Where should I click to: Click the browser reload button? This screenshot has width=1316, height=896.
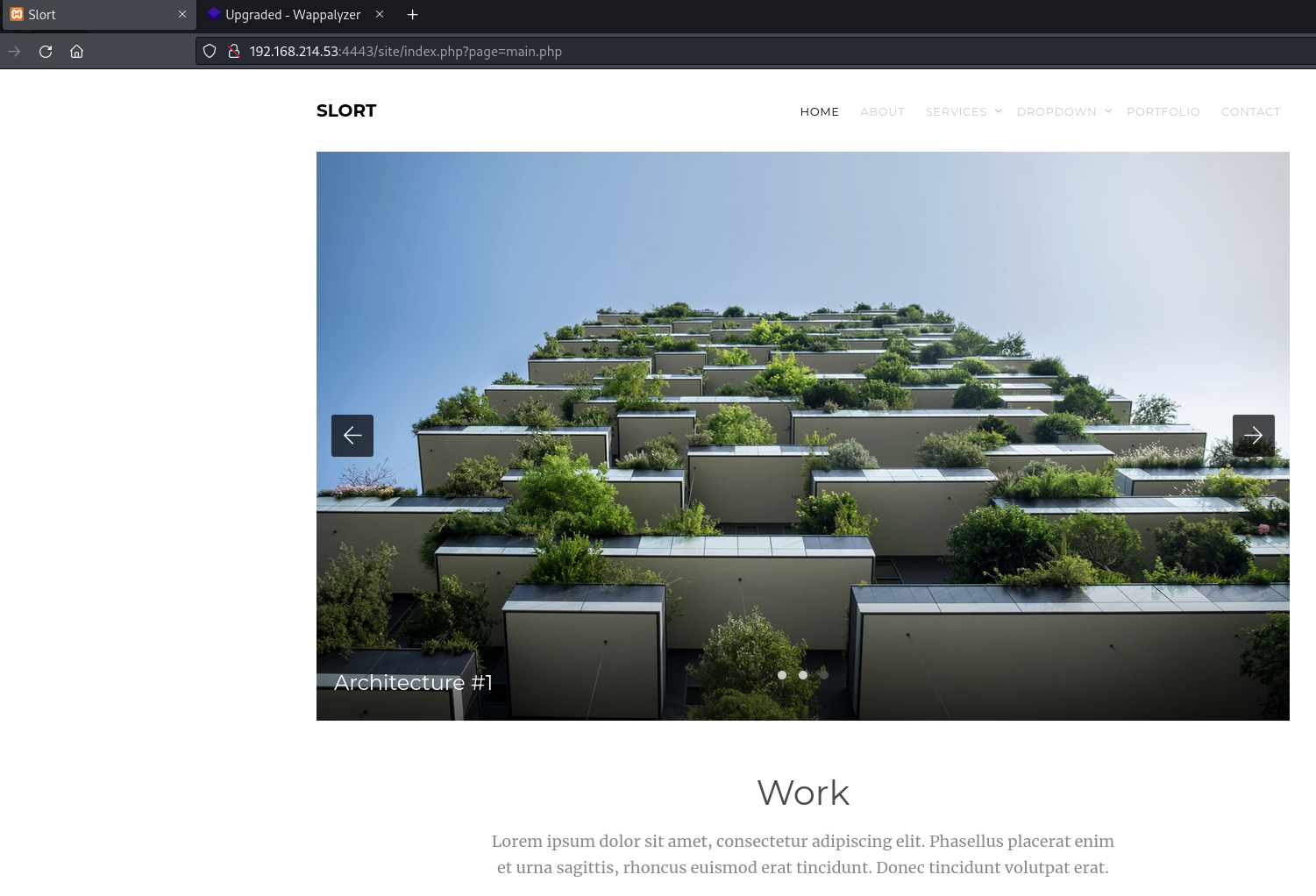(46, 52)
